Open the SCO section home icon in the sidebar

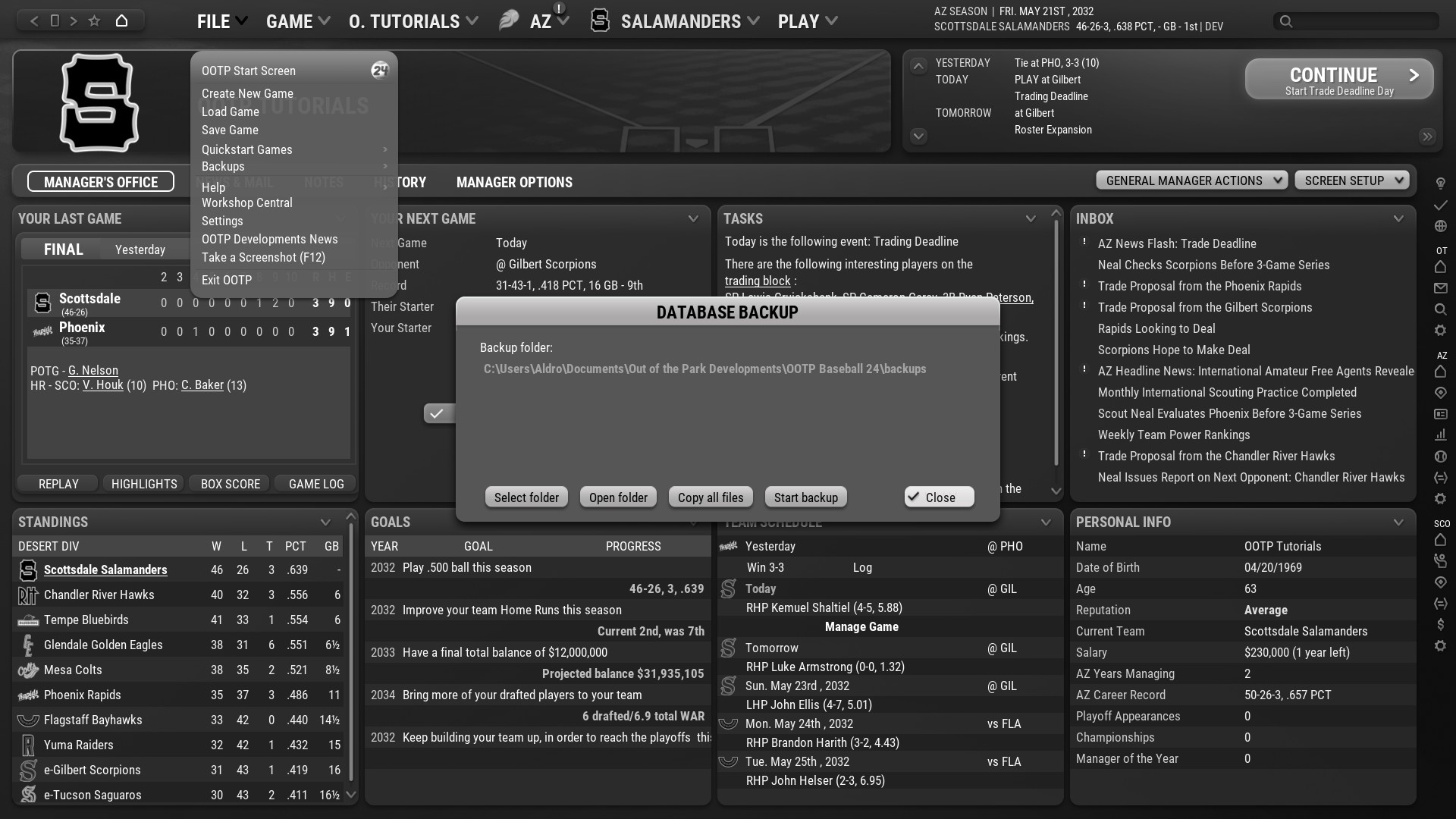tap(1441, 540)
